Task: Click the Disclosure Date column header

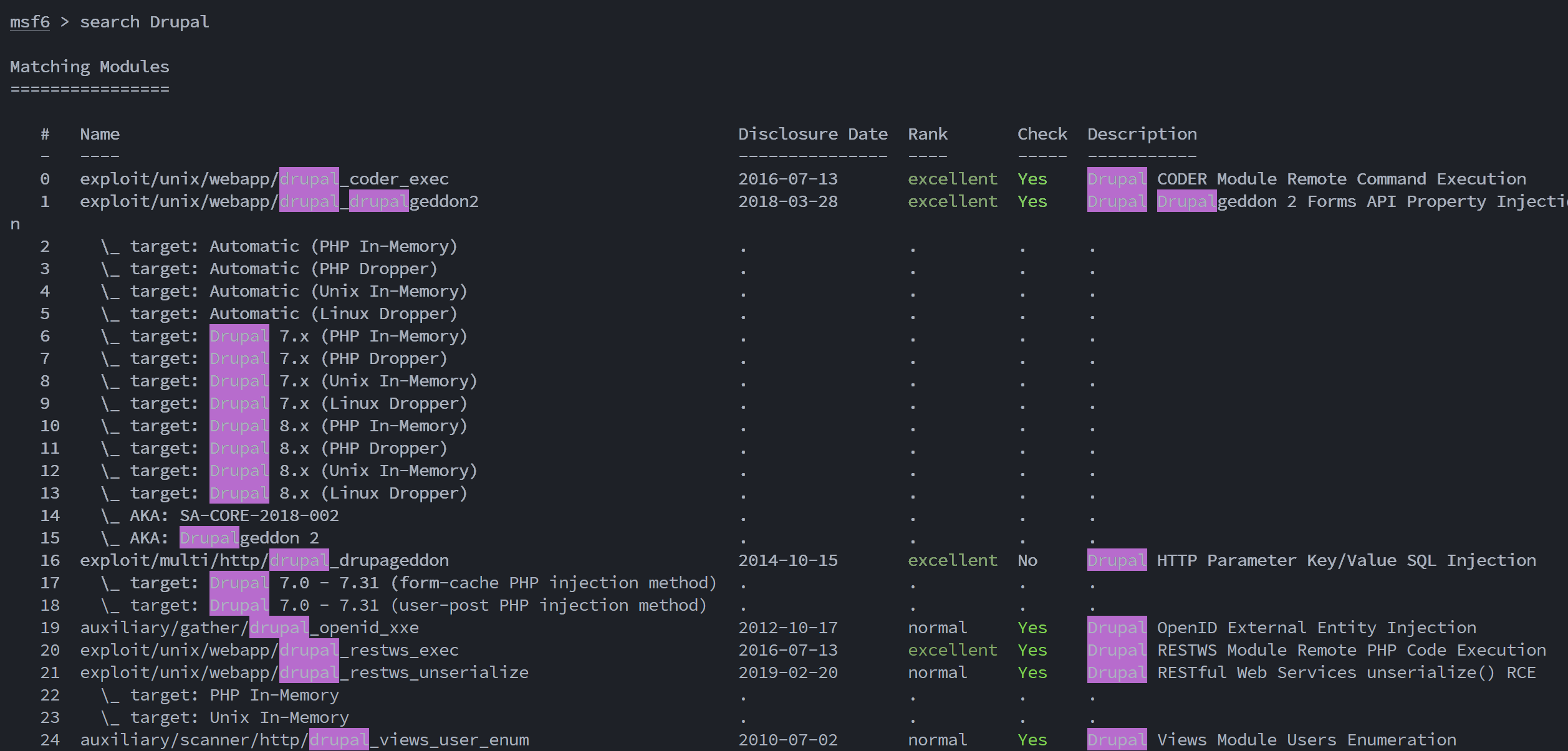Action: (812, 134)
